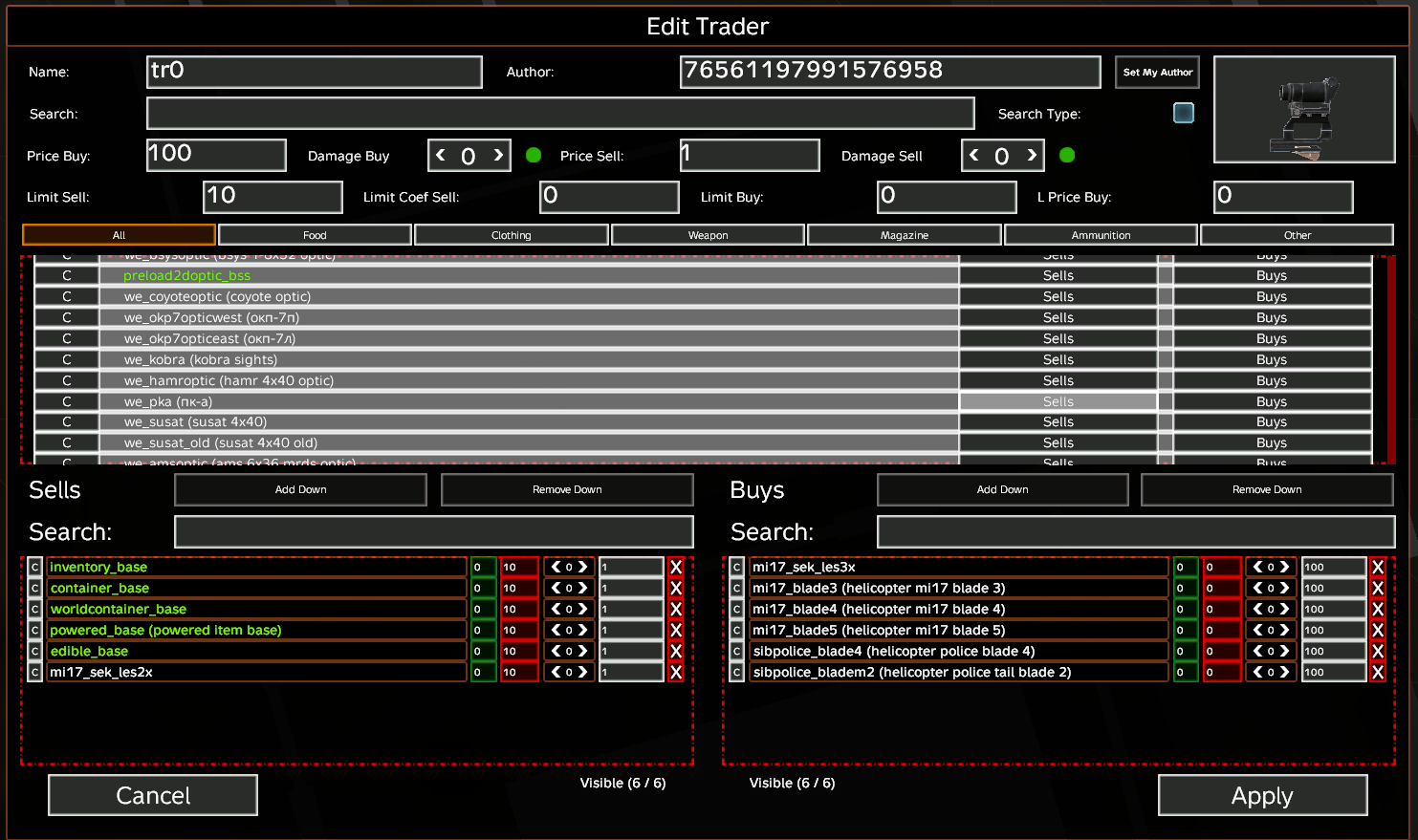1418x840 pixels.
Task: Increase Damage Buy with the right arrow
Action: pos(498,155)
